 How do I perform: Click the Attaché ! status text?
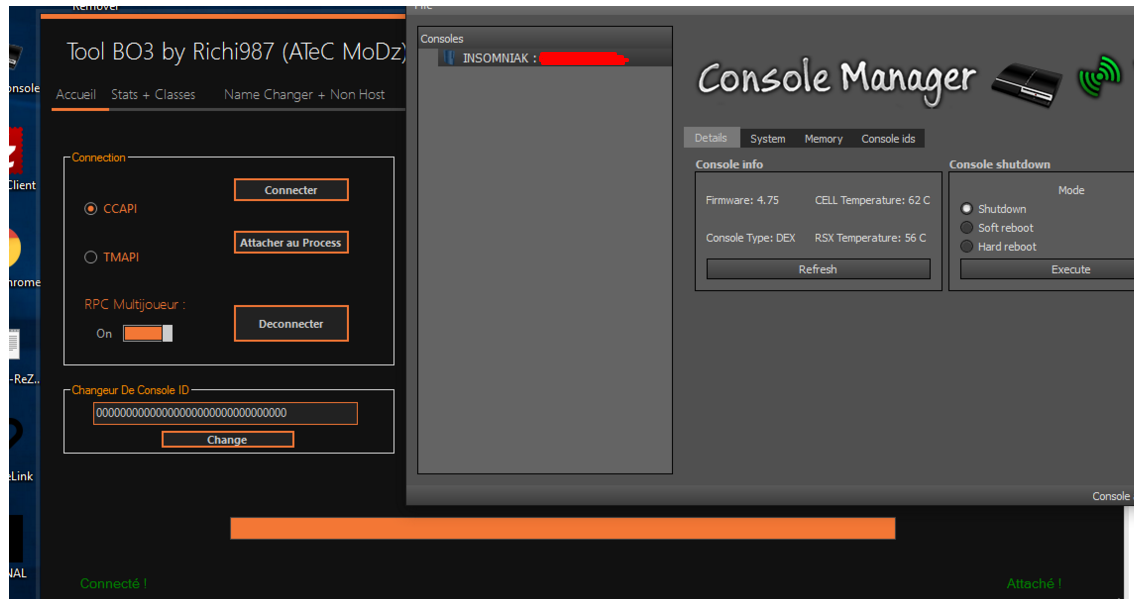point(1034,583)
